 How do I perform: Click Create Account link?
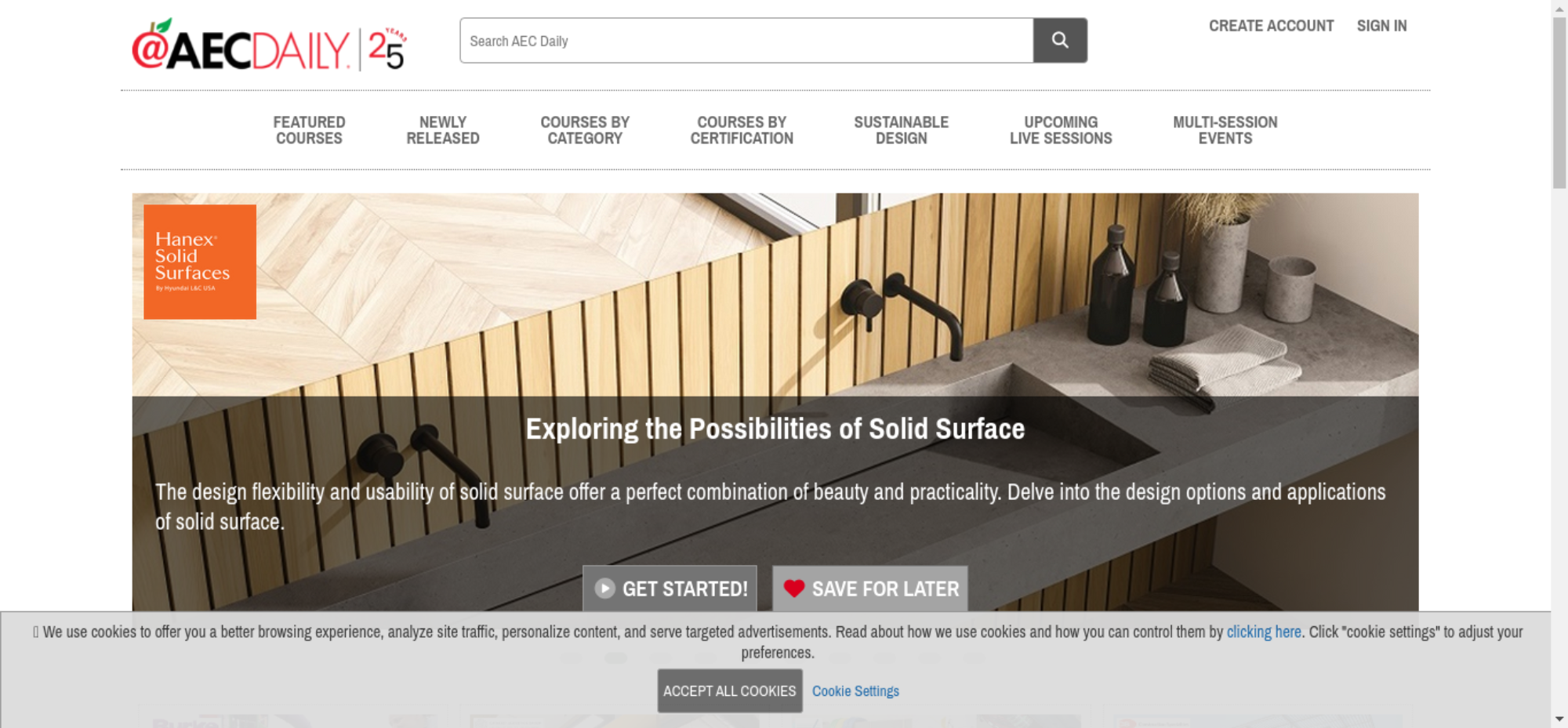[1271, 26]
